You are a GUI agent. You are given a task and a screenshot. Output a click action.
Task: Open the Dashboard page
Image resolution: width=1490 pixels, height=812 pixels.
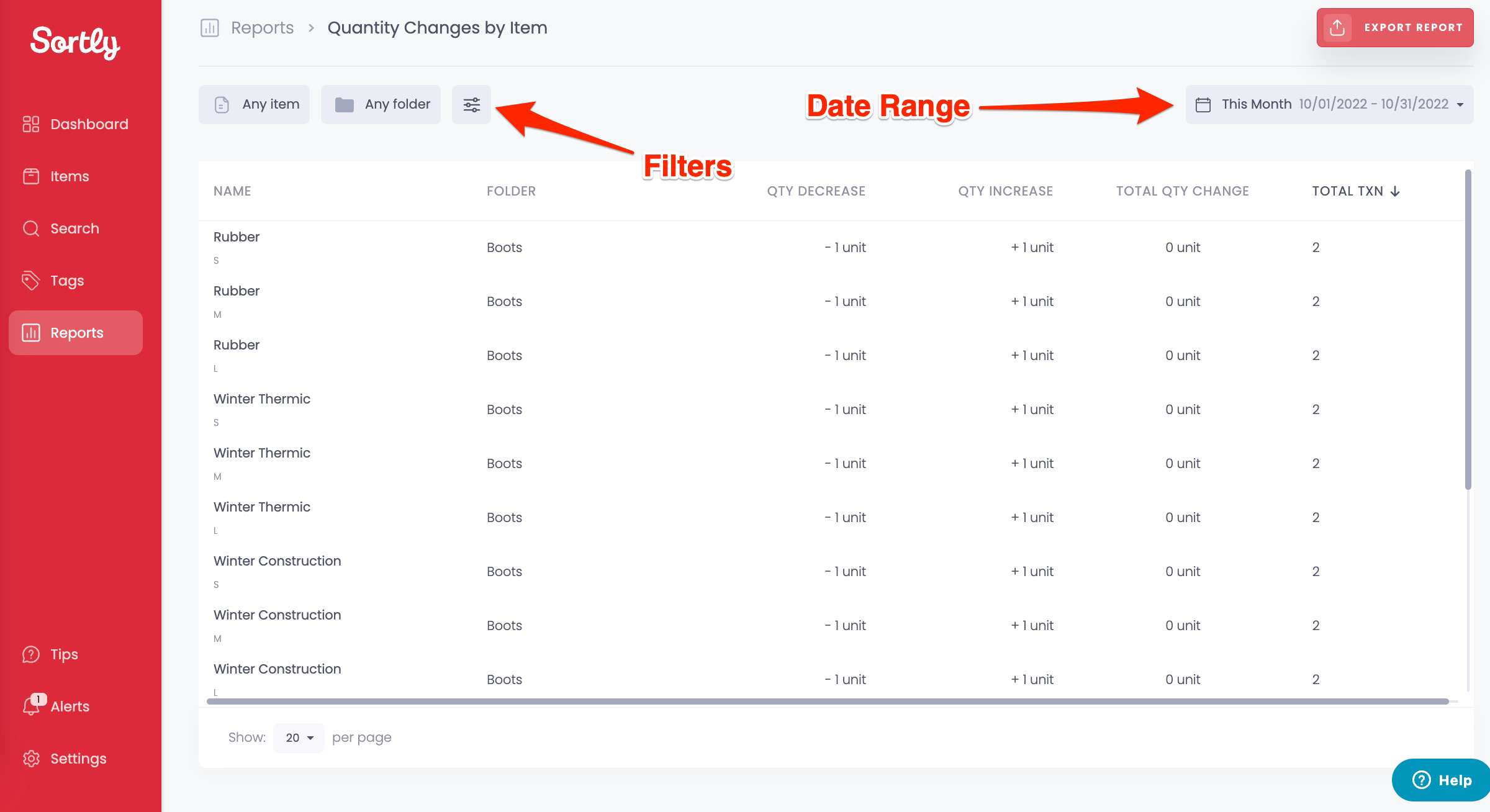click(x=76, y=124)
